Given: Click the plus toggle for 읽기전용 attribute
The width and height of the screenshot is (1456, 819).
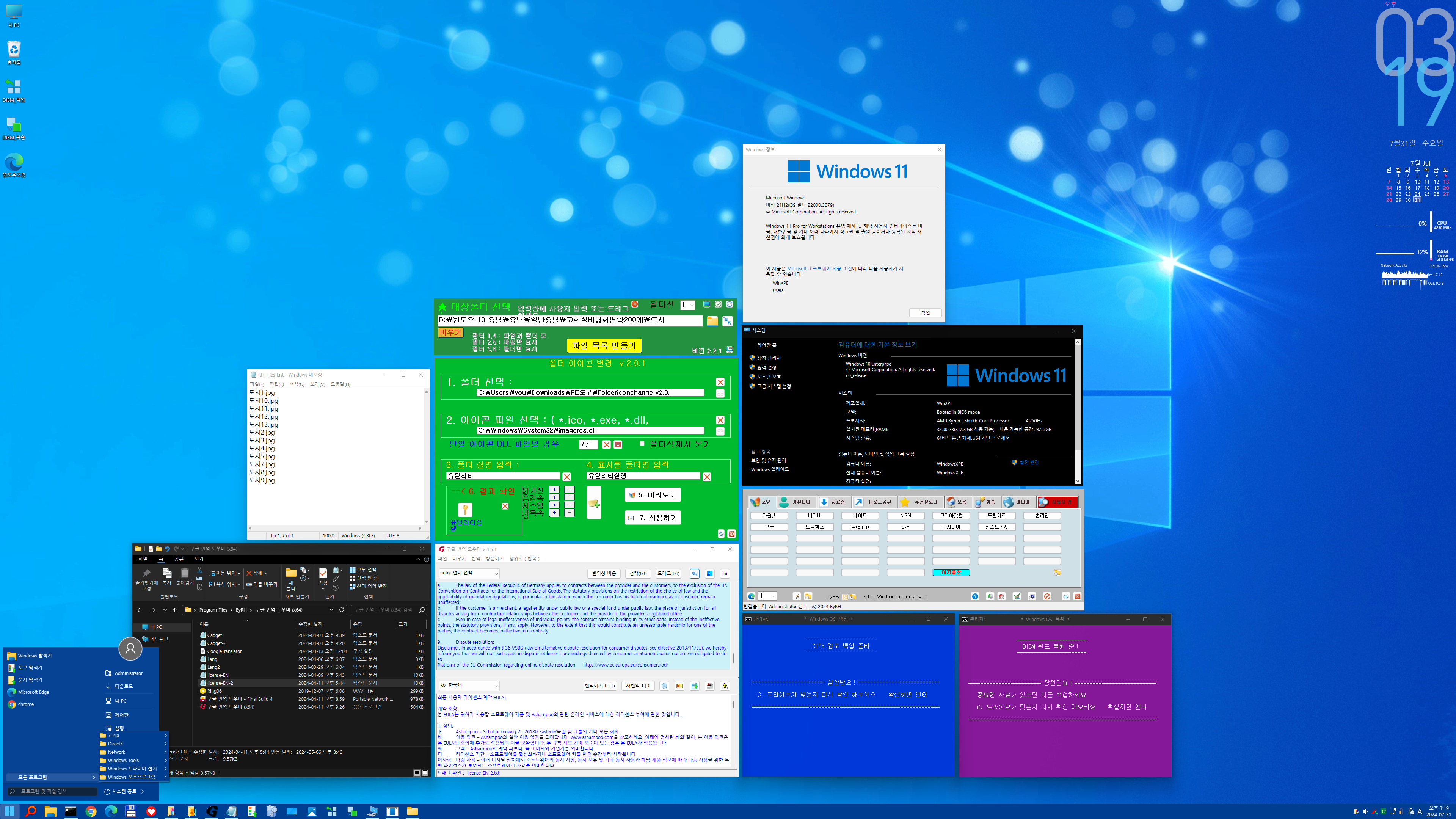Looking at the screenshot, I should point(554,490).
